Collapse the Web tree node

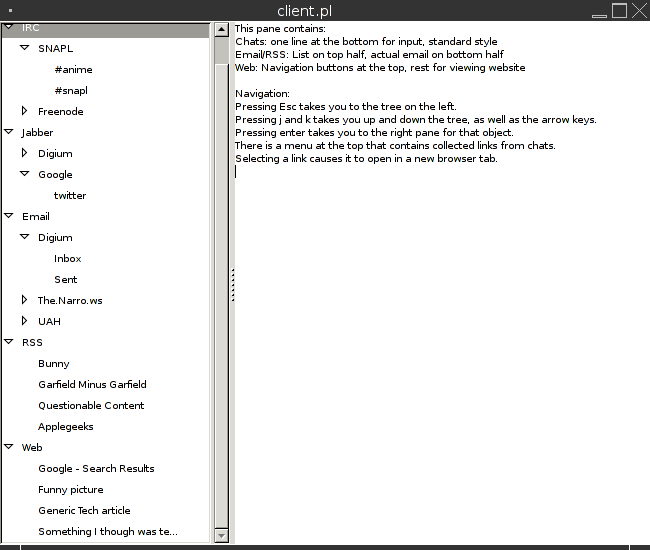9,446
